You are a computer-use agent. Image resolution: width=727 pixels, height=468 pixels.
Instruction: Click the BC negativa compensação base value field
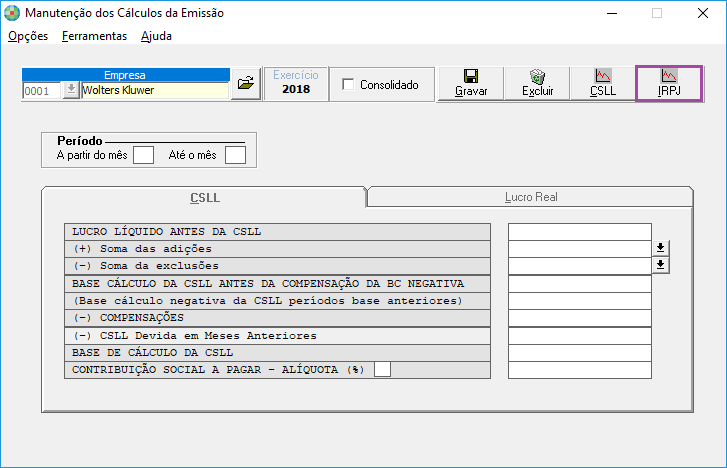(580, 284)
